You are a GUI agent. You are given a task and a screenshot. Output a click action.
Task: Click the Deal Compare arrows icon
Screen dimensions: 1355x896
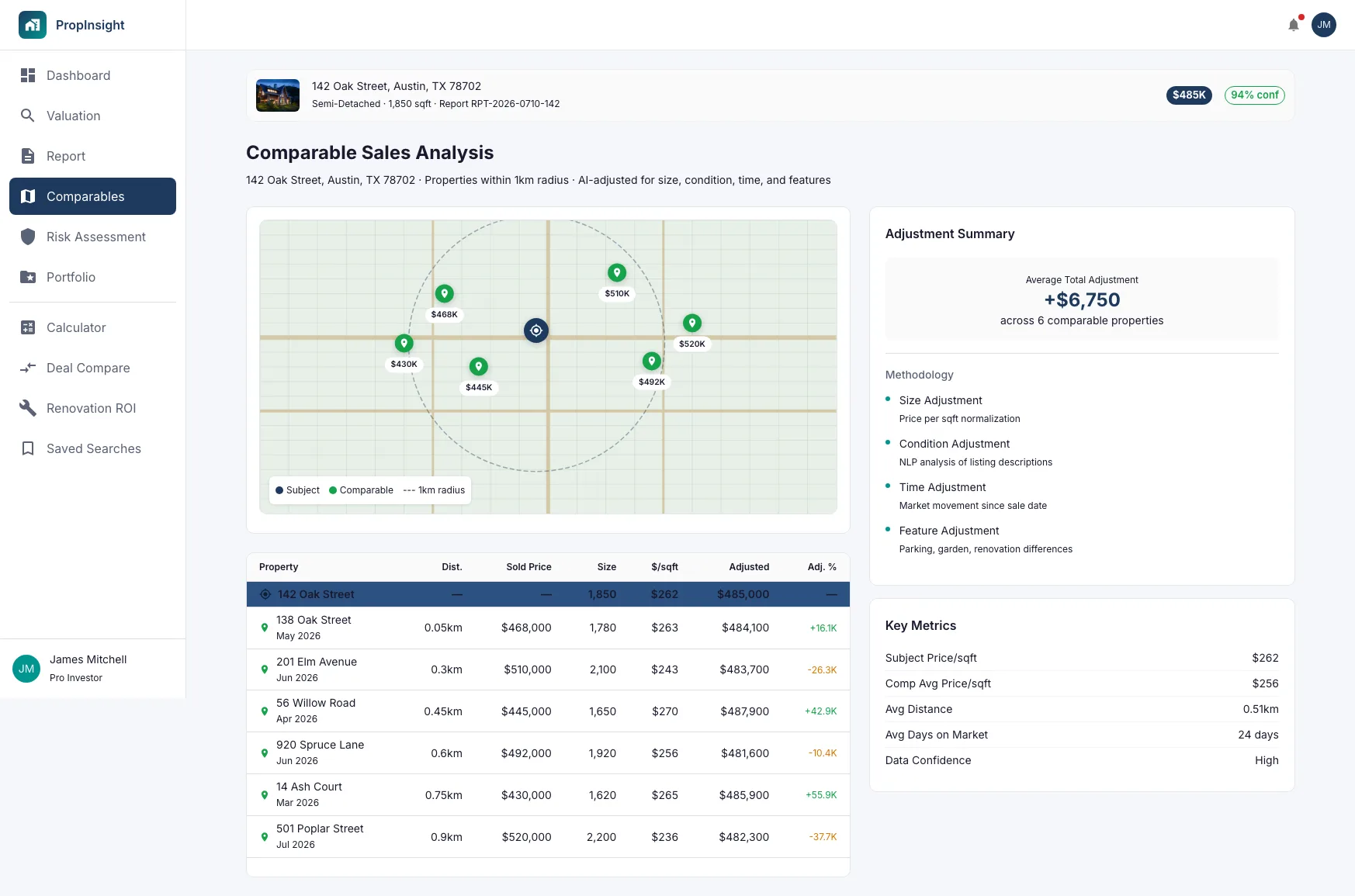coord(28,368)
